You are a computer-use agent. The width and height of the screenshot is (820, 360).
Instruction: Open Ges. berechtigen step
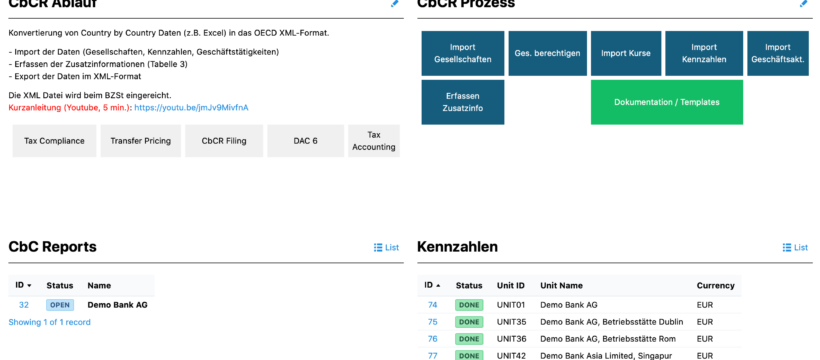tap(548, 53)
